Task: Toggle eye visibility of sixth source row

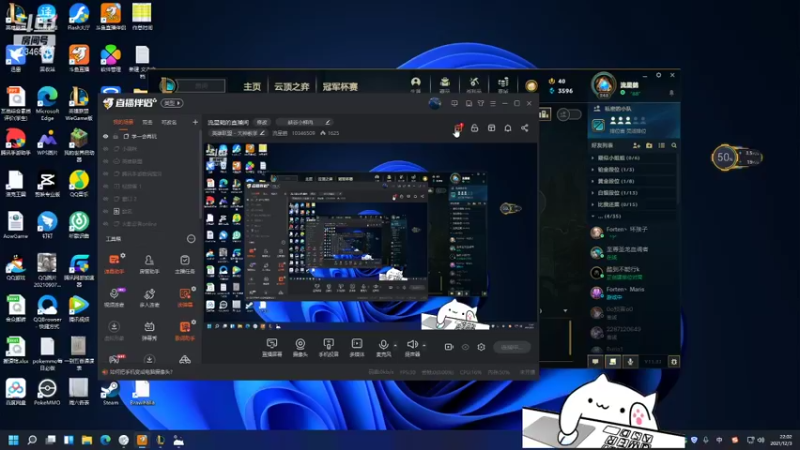Action: click(106, 199)
